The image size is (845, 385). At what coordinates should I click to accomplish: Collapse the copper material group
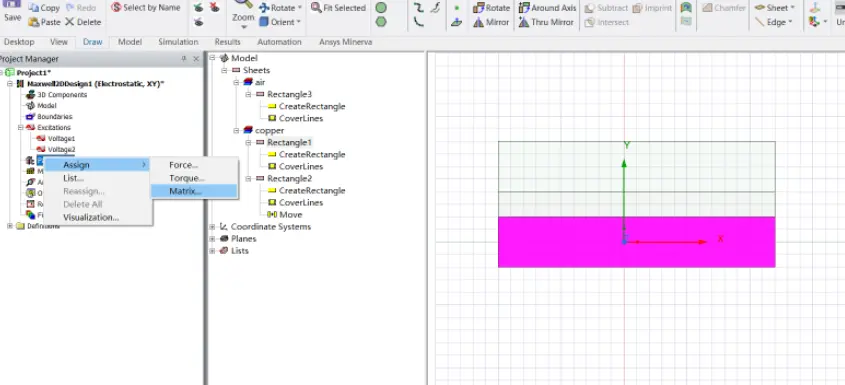click(x=236, y=130)
